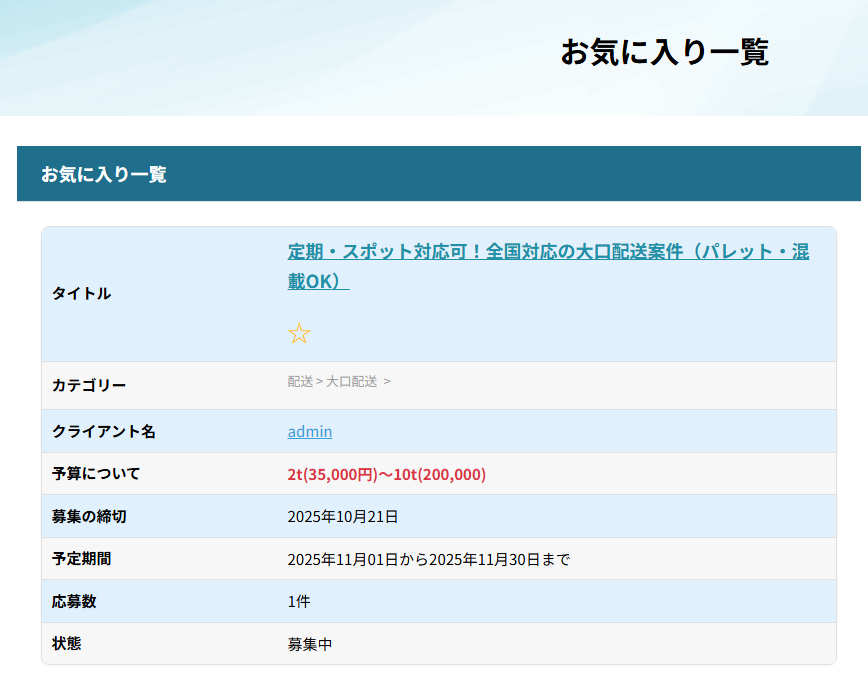This screenshot has width=868, height=691.
Task: Click the クライアント名 row label
Action: [103, 432]
